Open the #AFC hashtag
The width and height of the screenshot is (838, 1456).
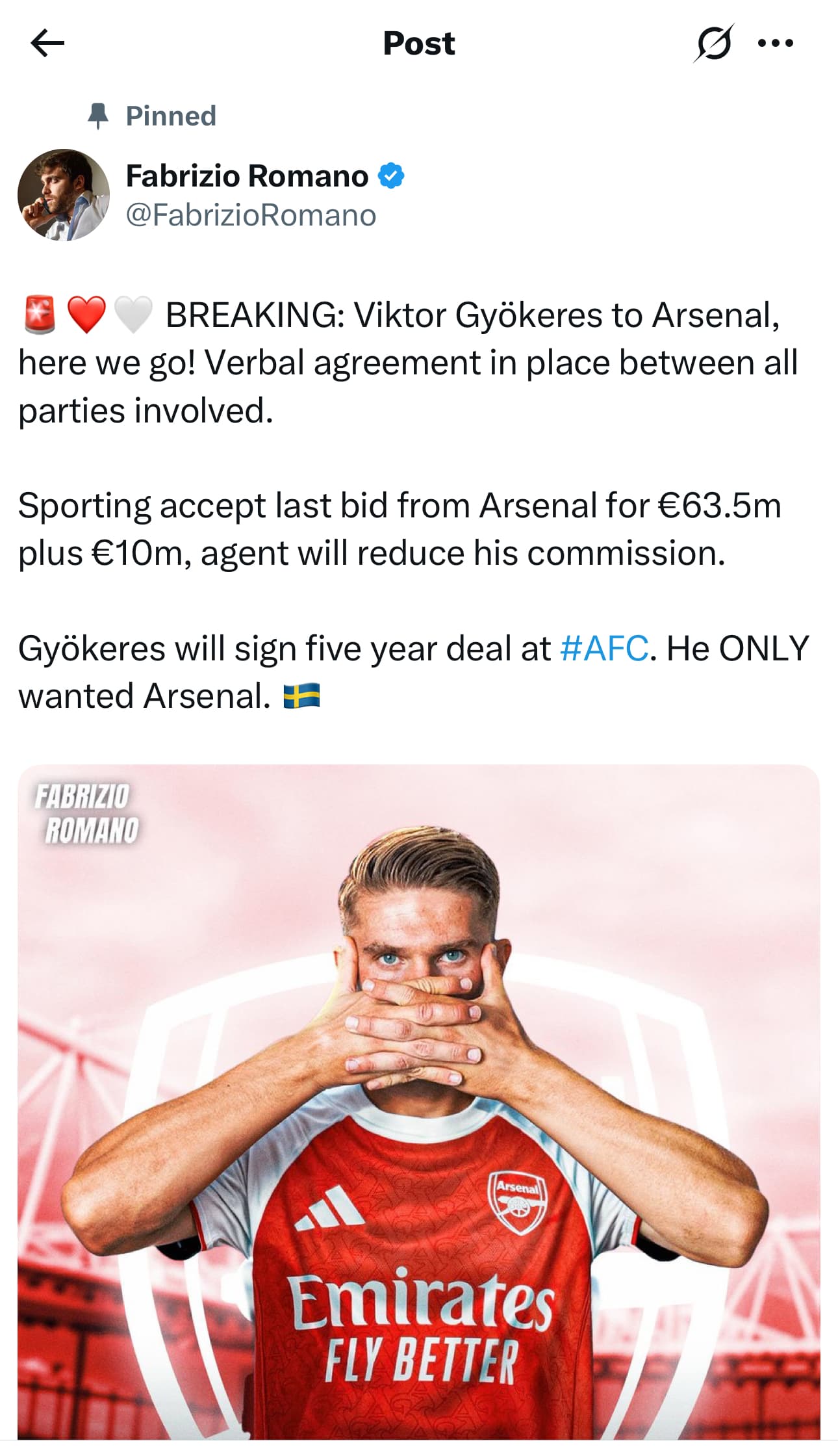603,648
